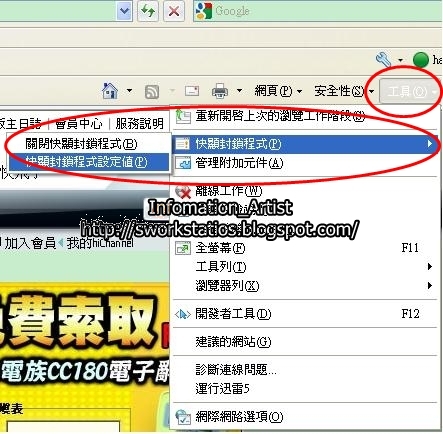
Task: Click the green ball status icon
Action: 420,60
